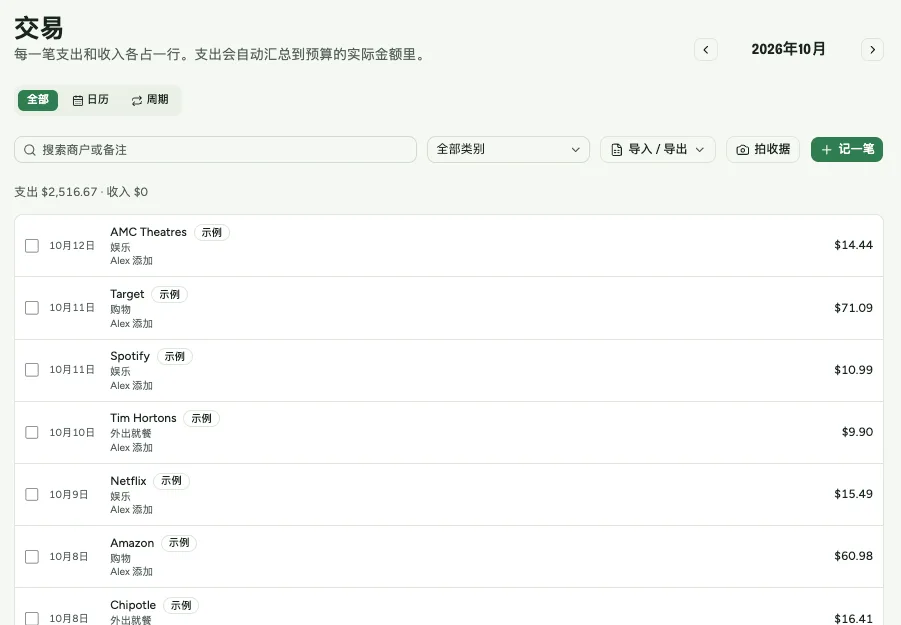Click the 示例 badge next to Amazon
901x625 pixels.
pos(179,542)
